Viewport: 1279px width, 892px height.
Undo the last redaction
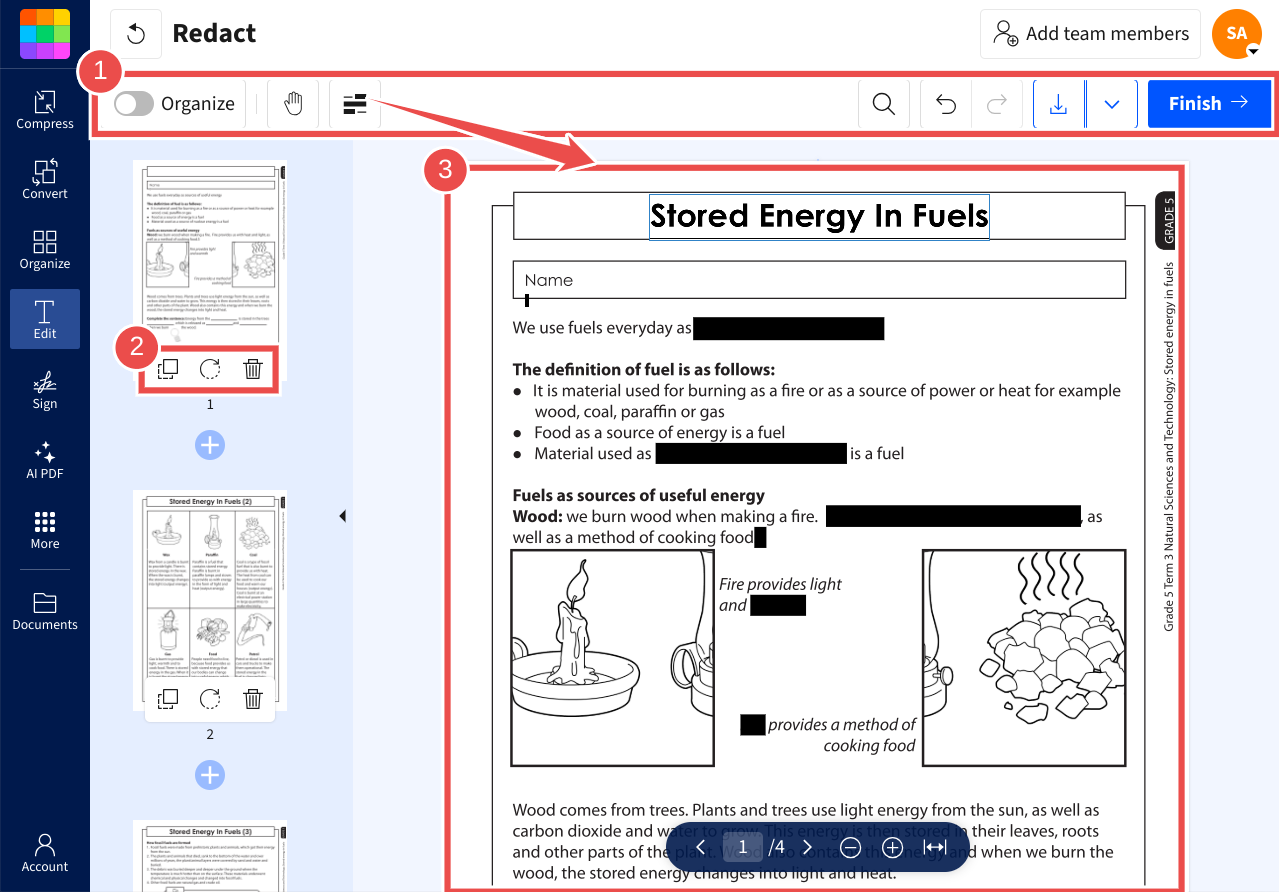coord(944,103)
